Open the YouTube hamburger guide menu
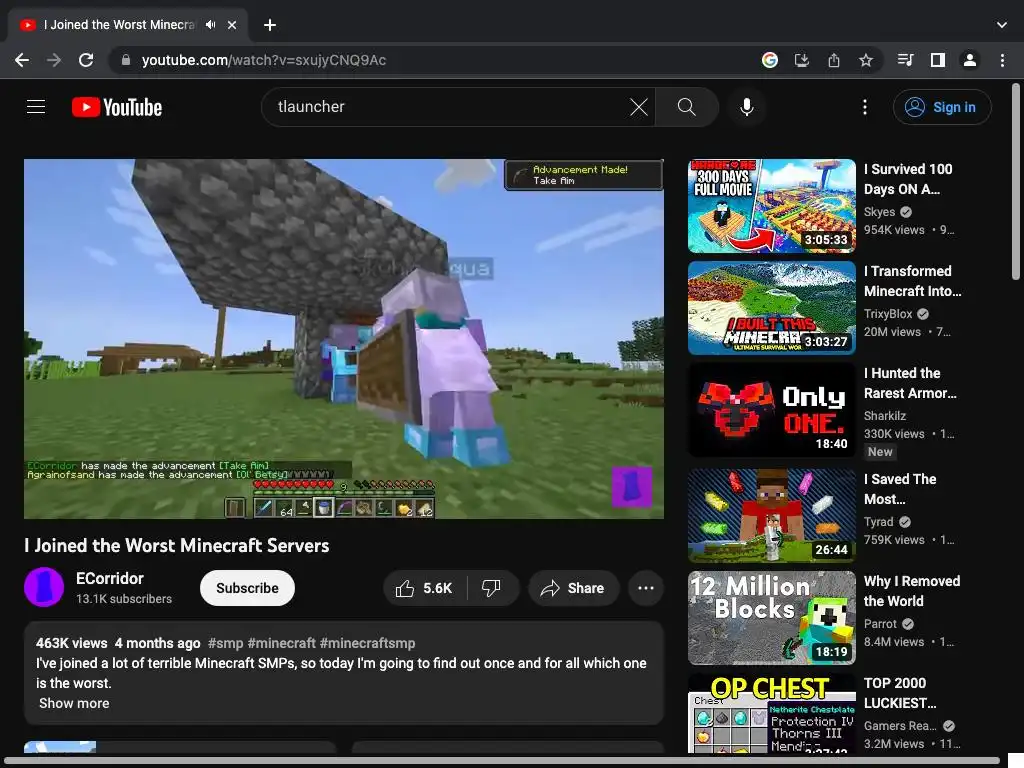Screen dimensions: 1024x768 [36, 106]
